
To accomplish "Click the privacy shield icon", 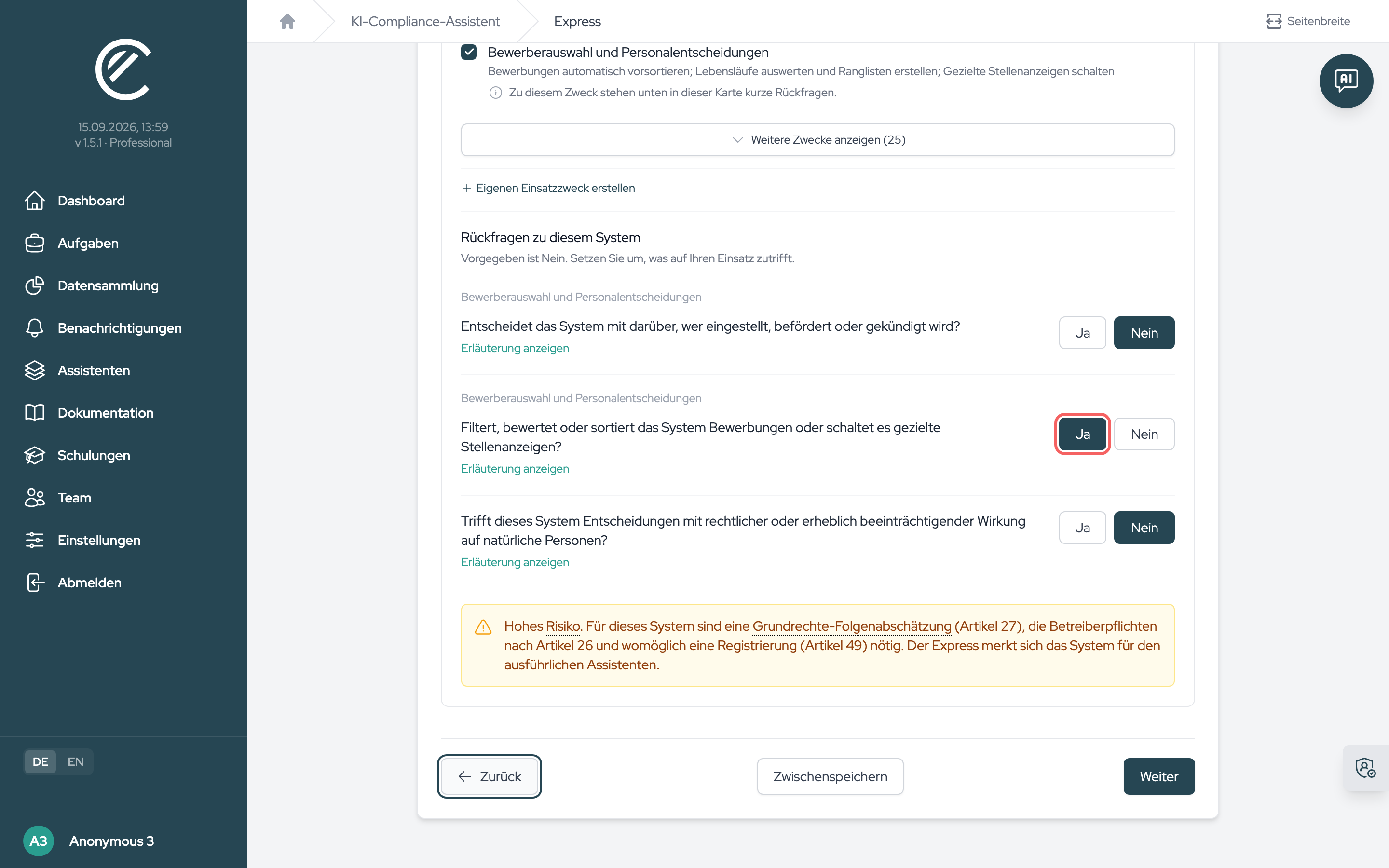I will point(1365,768).
